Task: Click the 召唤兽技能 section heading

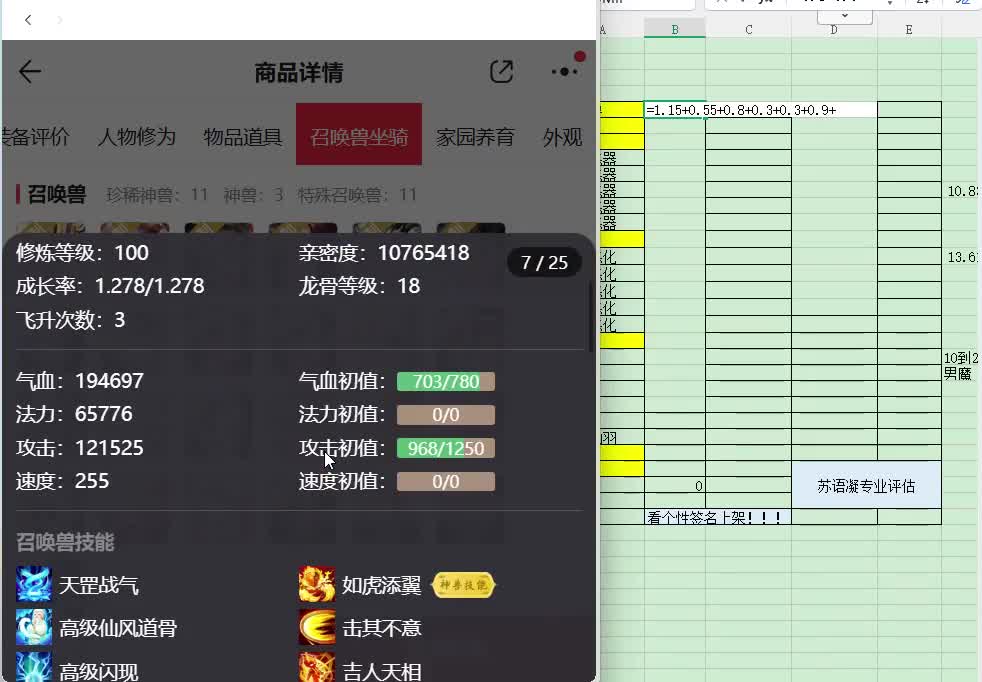Action: 65,542
